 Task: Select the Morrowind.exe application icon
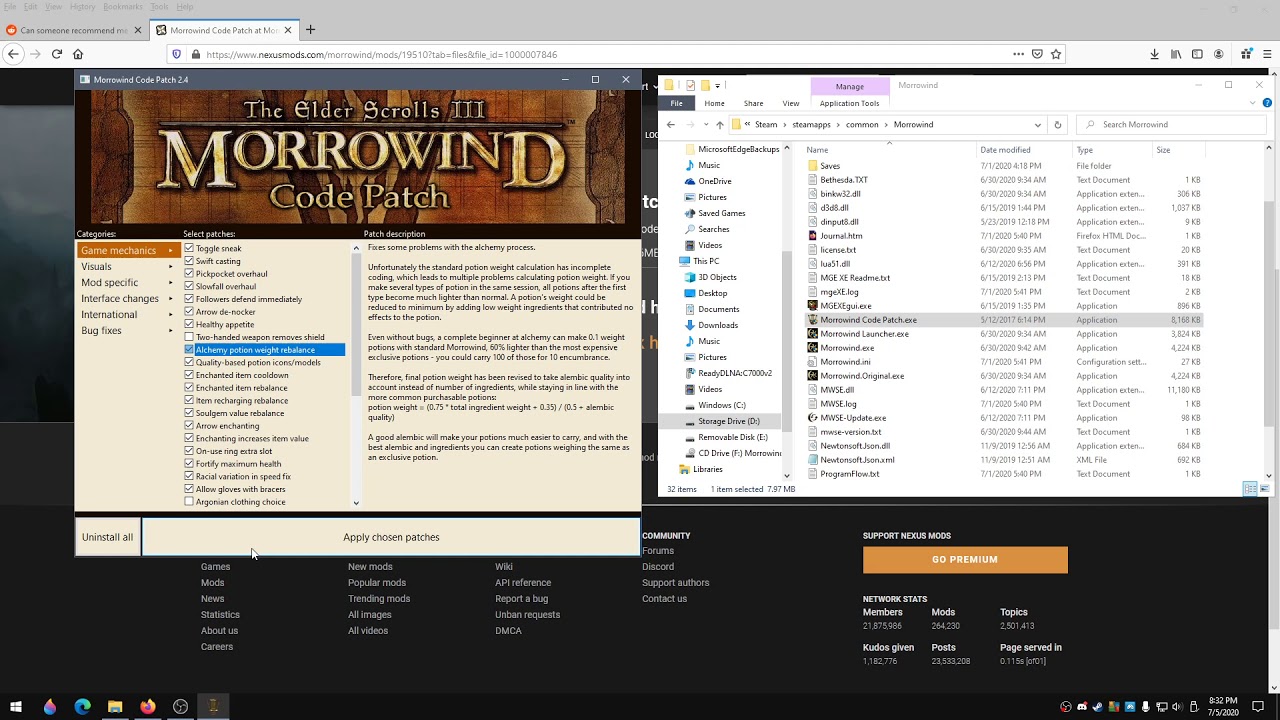click(x=812, y=348)
